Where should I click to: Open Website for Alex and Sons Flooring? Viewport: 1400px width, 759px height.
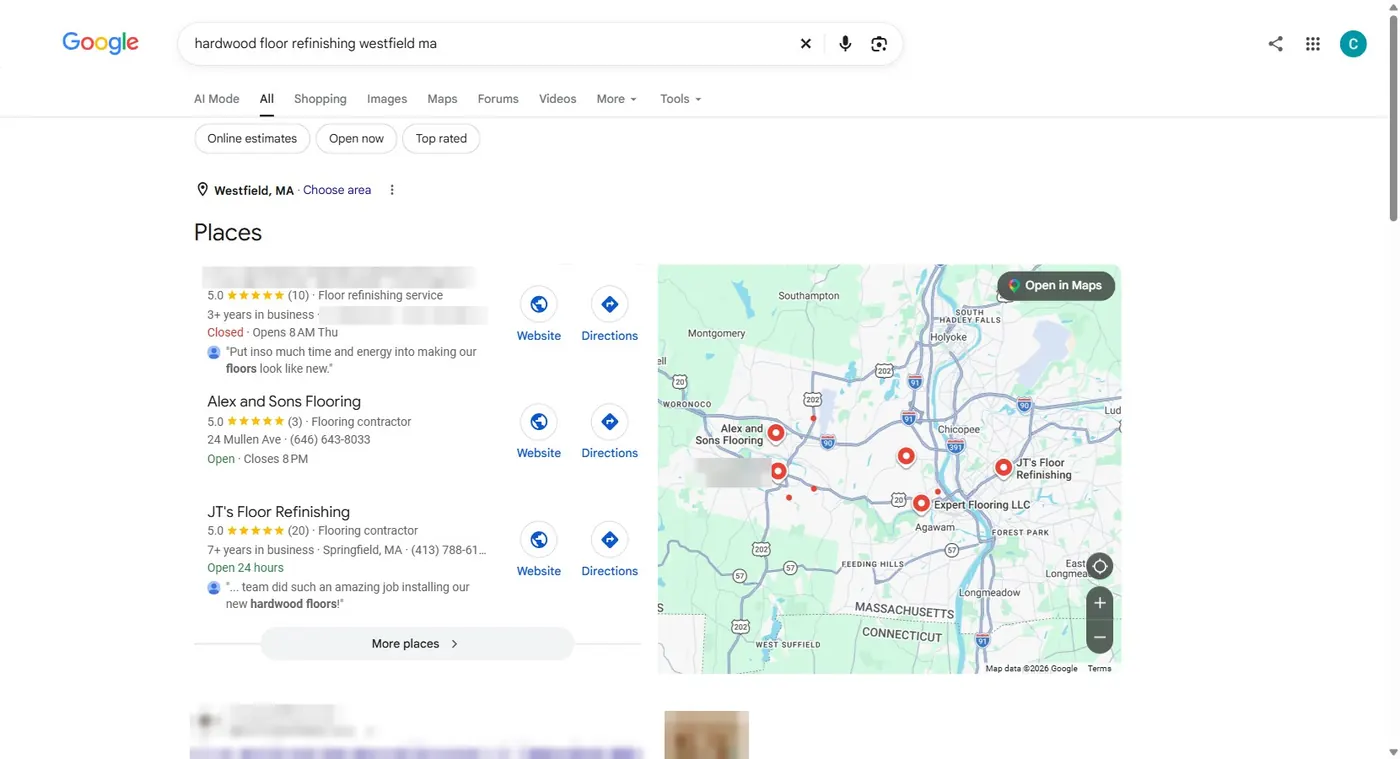(x=538, y=432)
